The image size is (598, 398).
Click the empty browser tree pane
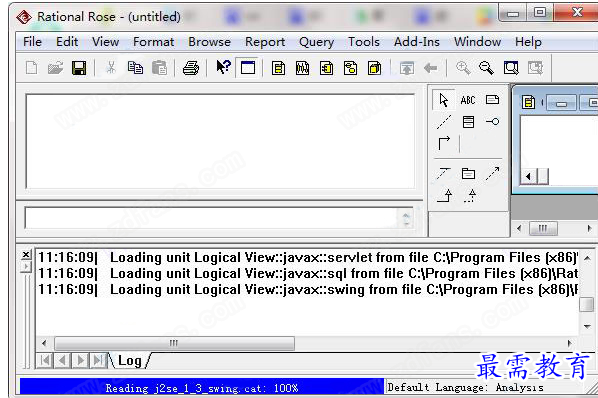pos(220,141)
